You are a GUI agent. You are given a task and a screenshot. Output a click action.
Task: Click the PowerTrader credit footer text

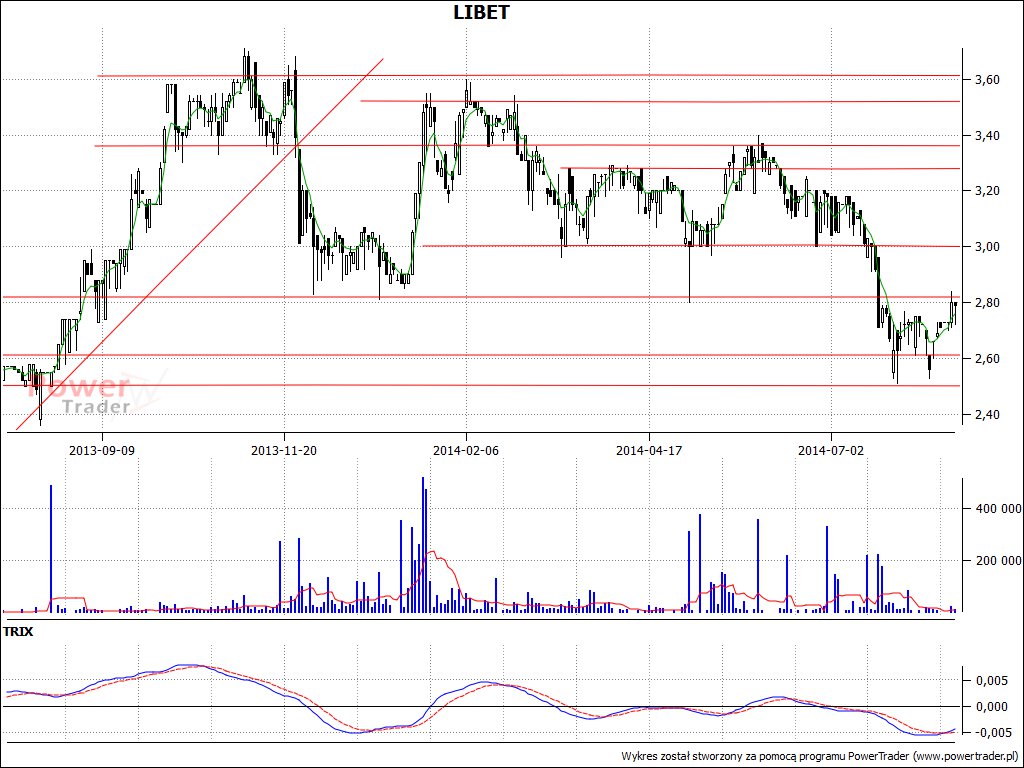click(820, 756)
